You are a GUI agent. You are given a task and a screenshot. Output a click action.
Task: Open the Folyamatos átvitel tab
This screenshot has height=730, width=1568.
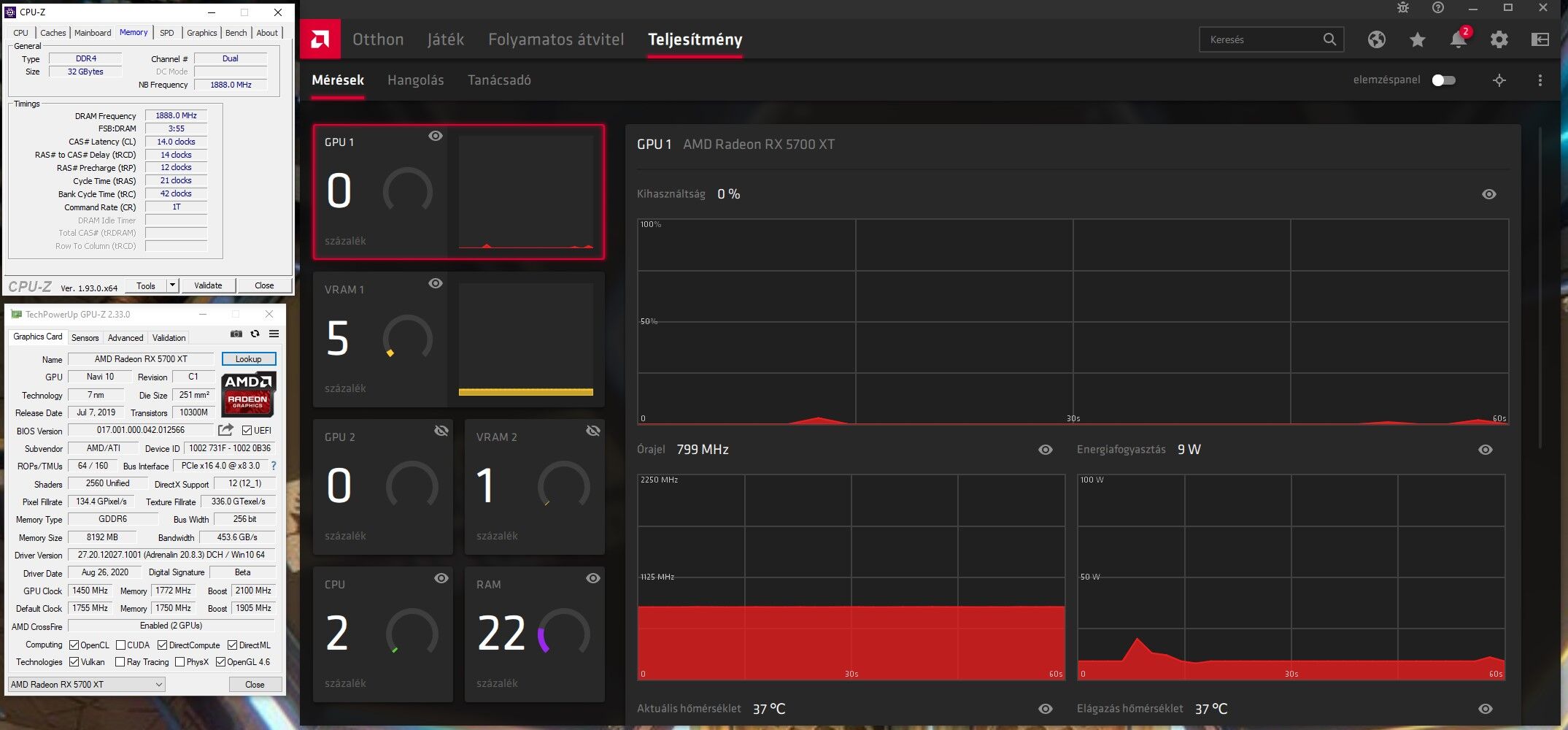point(556,39)
